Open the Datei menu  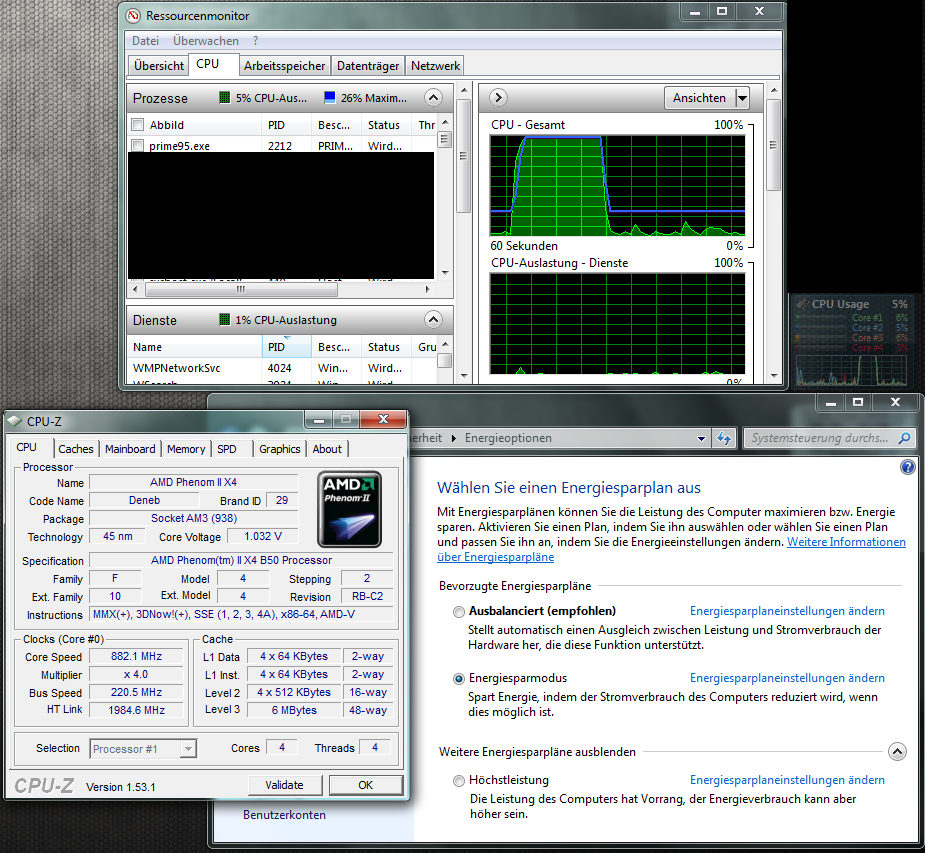click(x=145, y=41)
